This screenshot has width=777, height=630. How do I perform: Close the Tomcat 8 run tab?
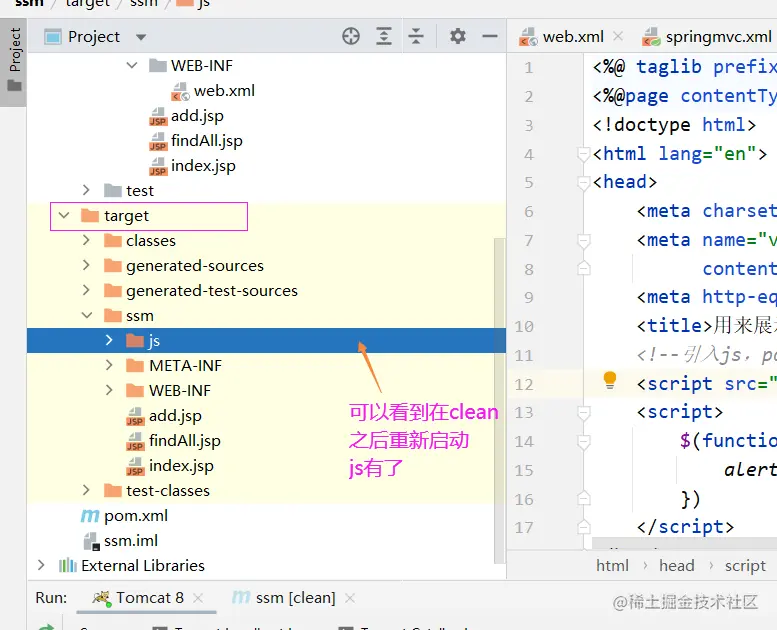tap(198, 598)
